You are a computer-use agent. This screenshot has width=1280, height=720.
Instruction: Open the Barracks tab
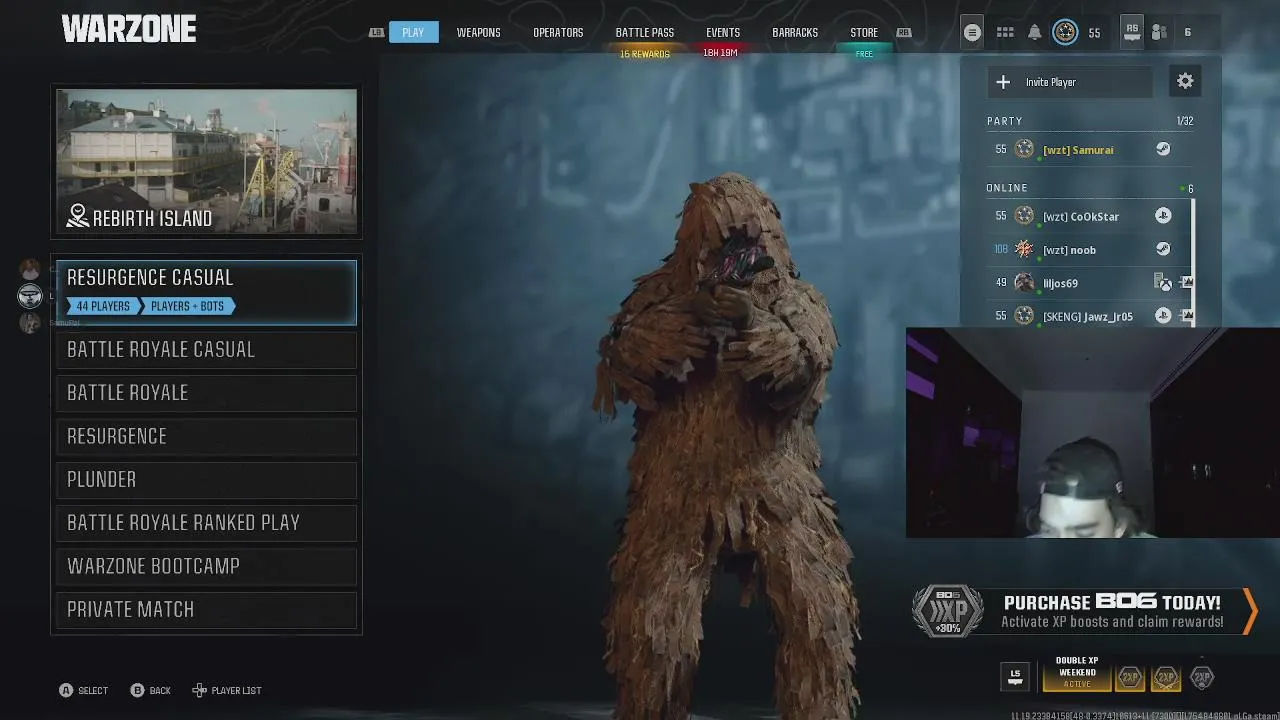point(795,32)
